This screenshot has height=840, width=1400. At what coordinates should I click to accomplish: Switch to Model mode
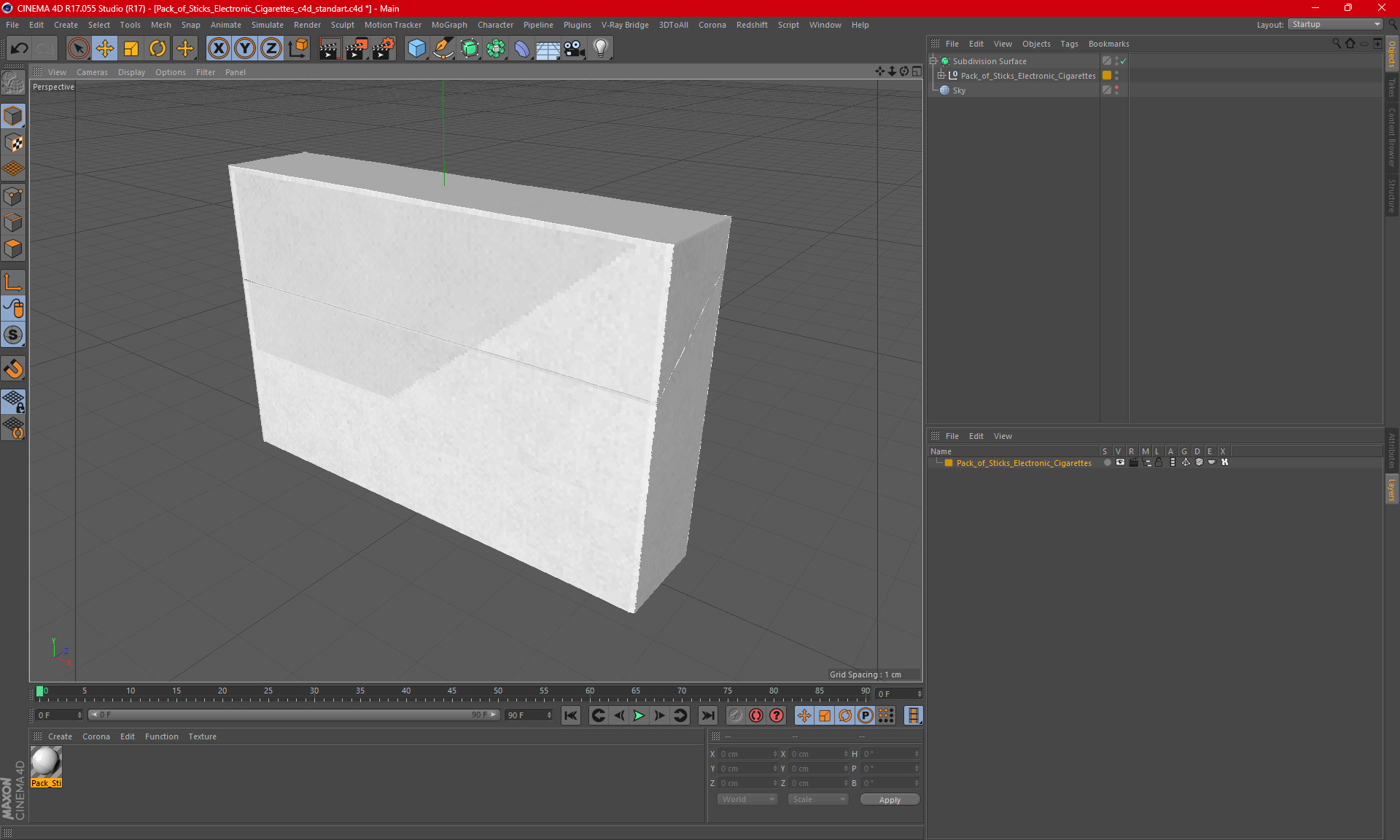click(13, 117)
